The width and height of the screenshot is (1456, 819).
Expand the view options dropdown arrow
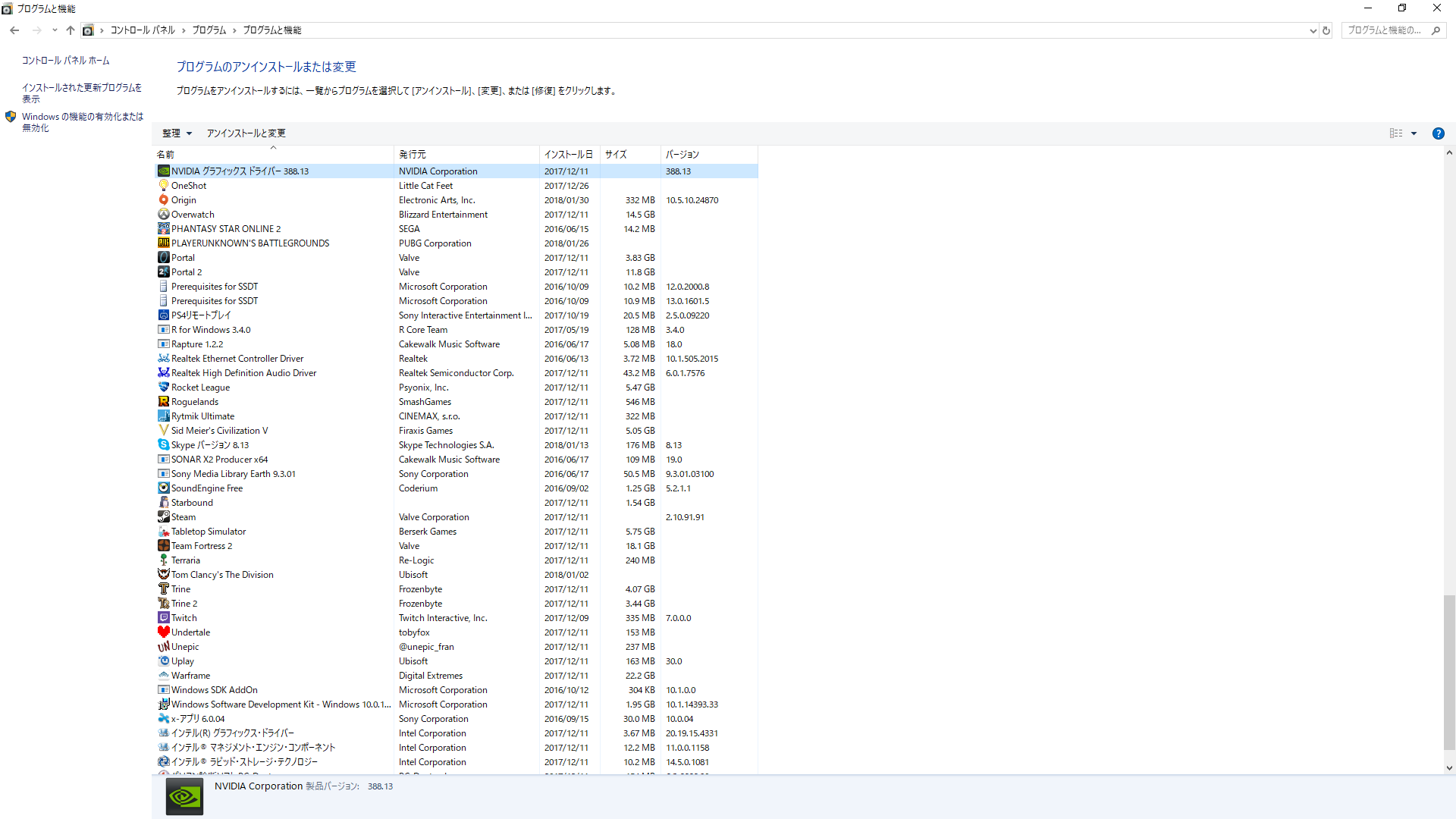click(x=1414, y=133)
